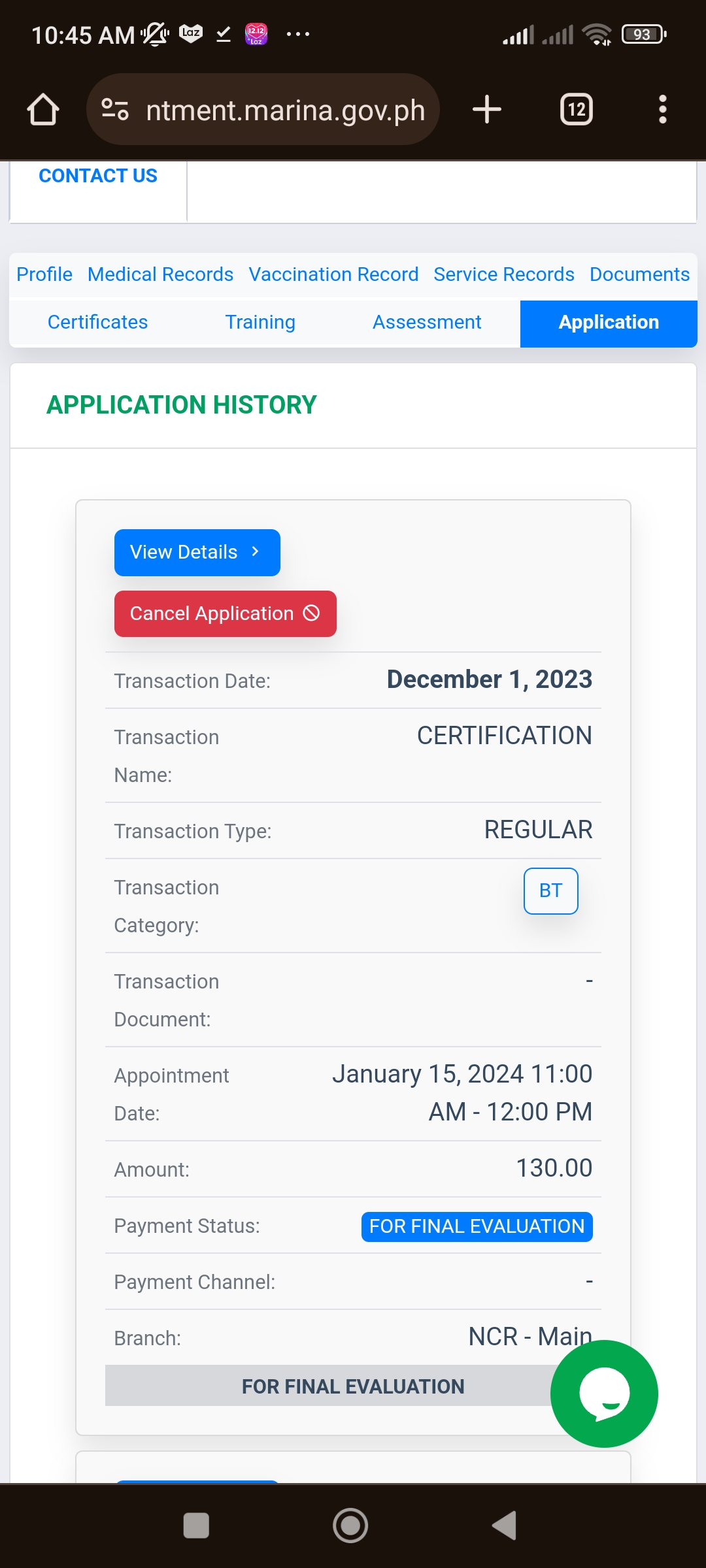Go to Vaccination Record tab

click(x=333, y=274)
